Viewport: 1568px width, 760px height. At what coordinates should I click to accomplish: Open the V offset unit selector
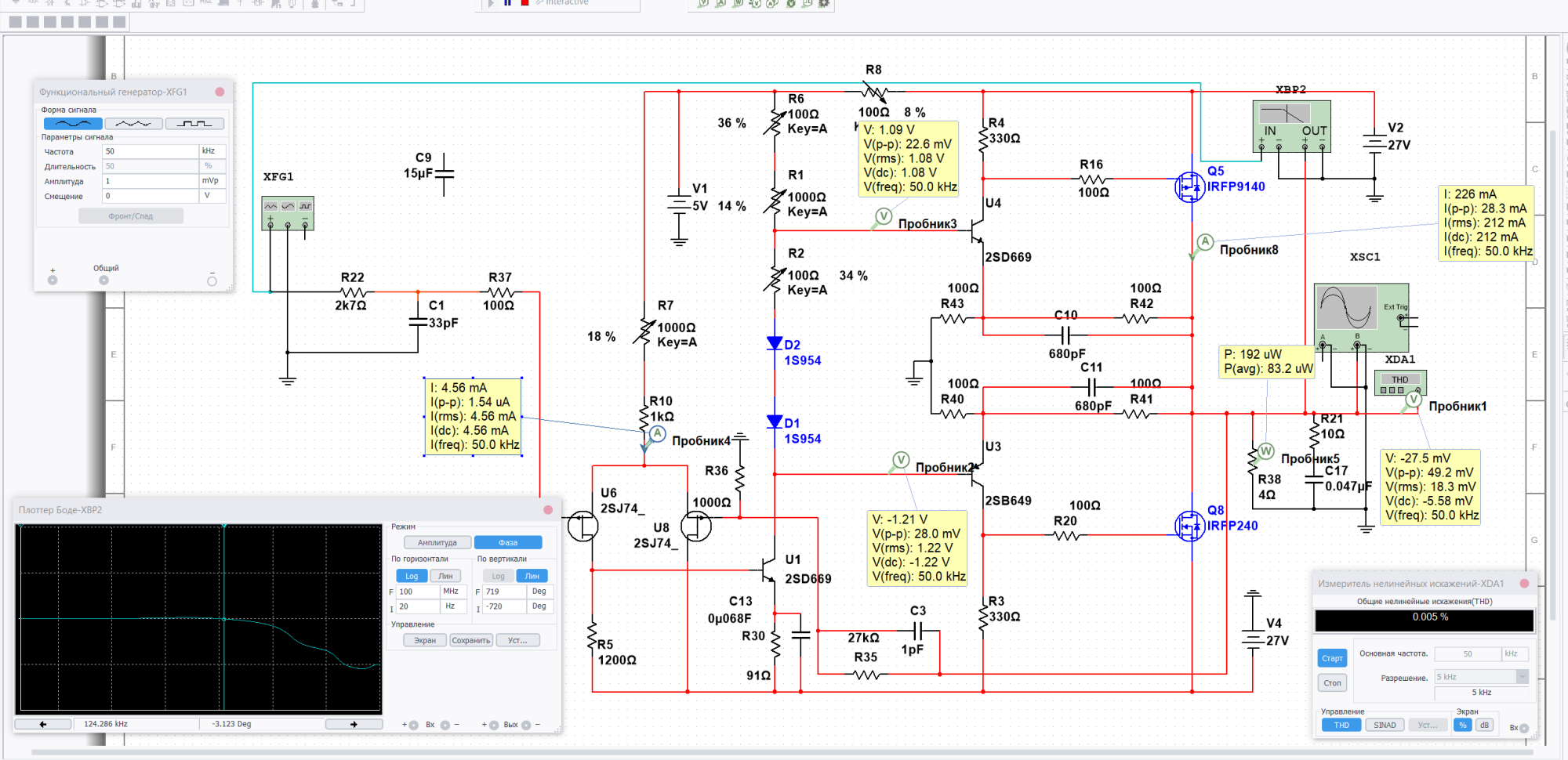pos(212,196)
